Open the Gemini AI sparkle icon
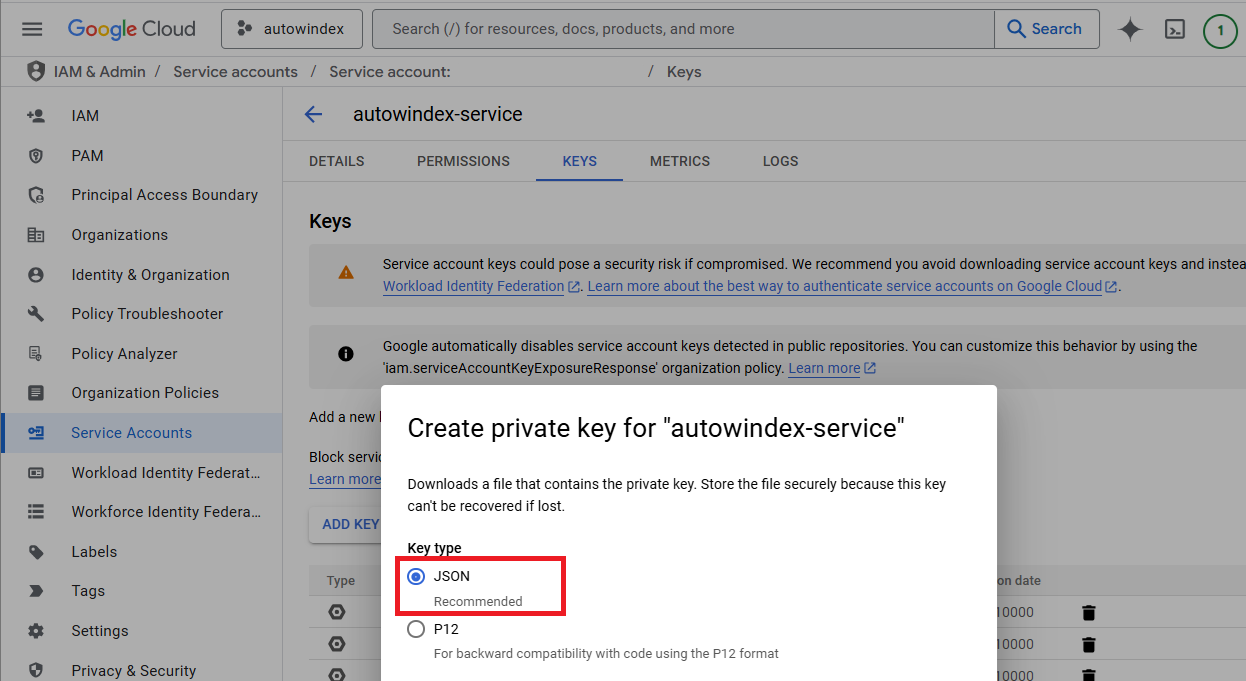This screenshot has height=681, width=1246. click(x=1130, y=29)
